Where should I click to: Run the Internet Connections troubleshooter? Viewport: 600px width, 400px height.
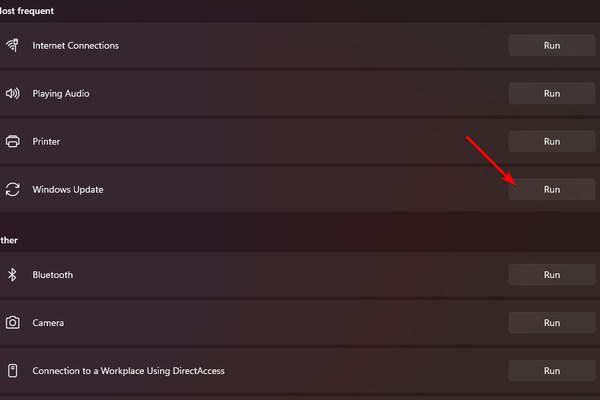[551, 46]
